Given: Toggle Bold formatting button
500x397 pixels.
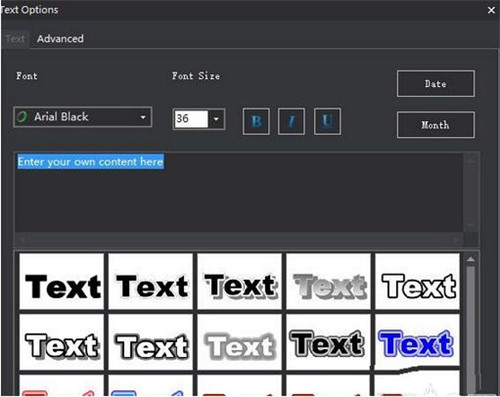Looking at the screenshot, I should pyautogui.click(x=256, y=121).
